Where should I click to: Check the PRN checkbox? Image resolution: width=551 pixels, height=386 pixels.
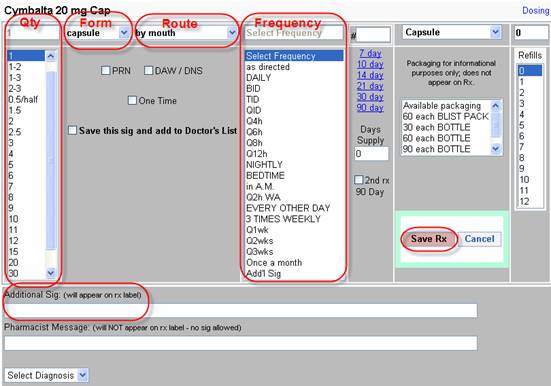(105, 70)
